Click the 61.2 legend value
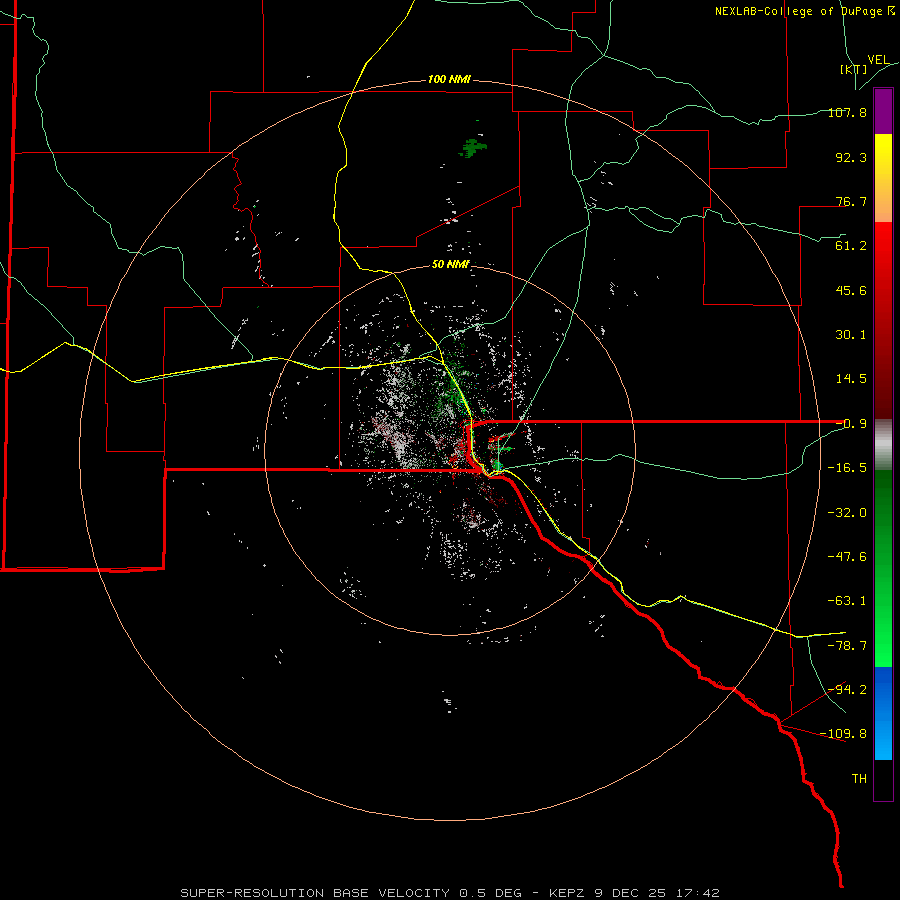The width and height of the screenshot is (900, 900). click(x=851, y=246)
